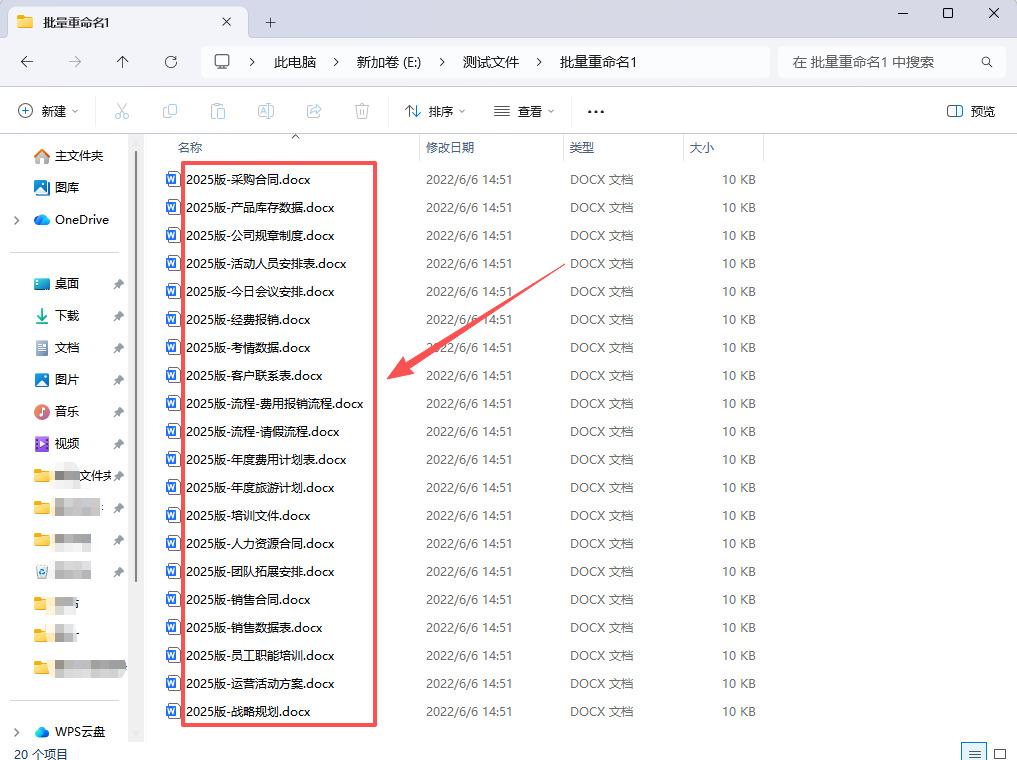Select WPS云盘 in sidebar

tap(69, 731)
